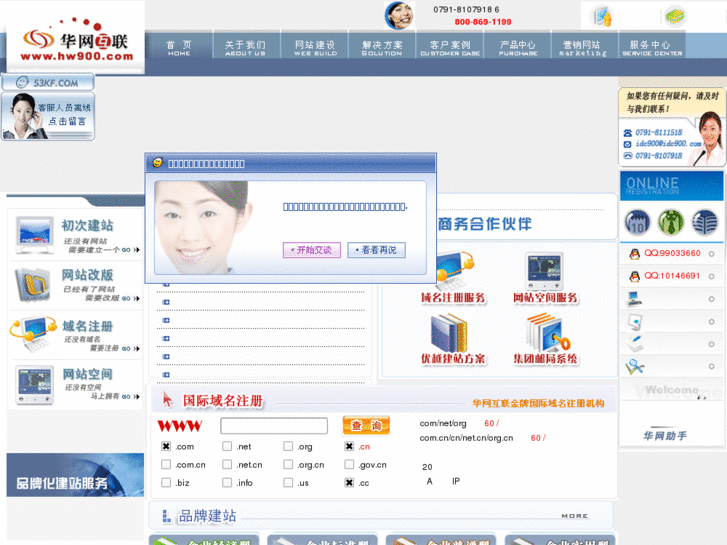
Task: Click the first news list bullet icon
Action: click(166, 284)
